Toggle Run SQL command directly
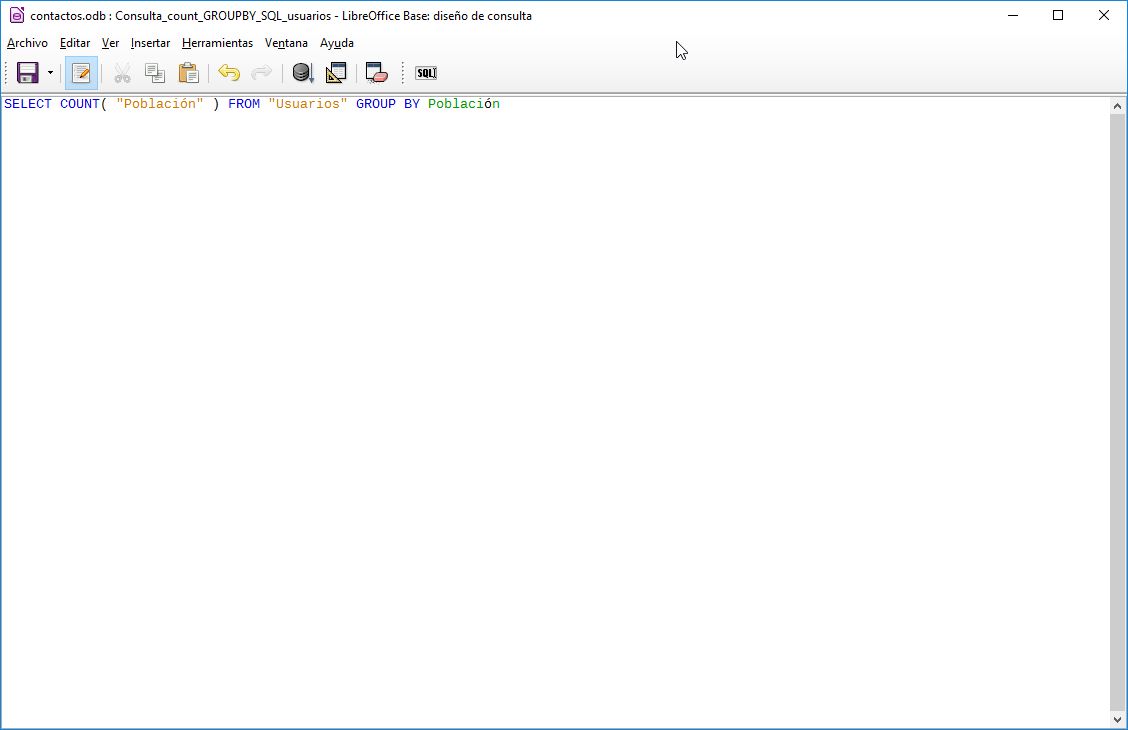The height and width of the screenshot is (730, 1128). pos(425,72)
